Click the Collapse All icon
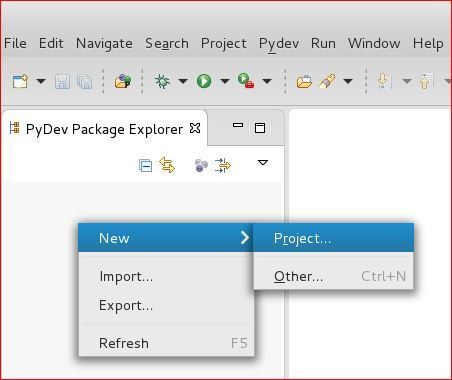 pos(145,165)
